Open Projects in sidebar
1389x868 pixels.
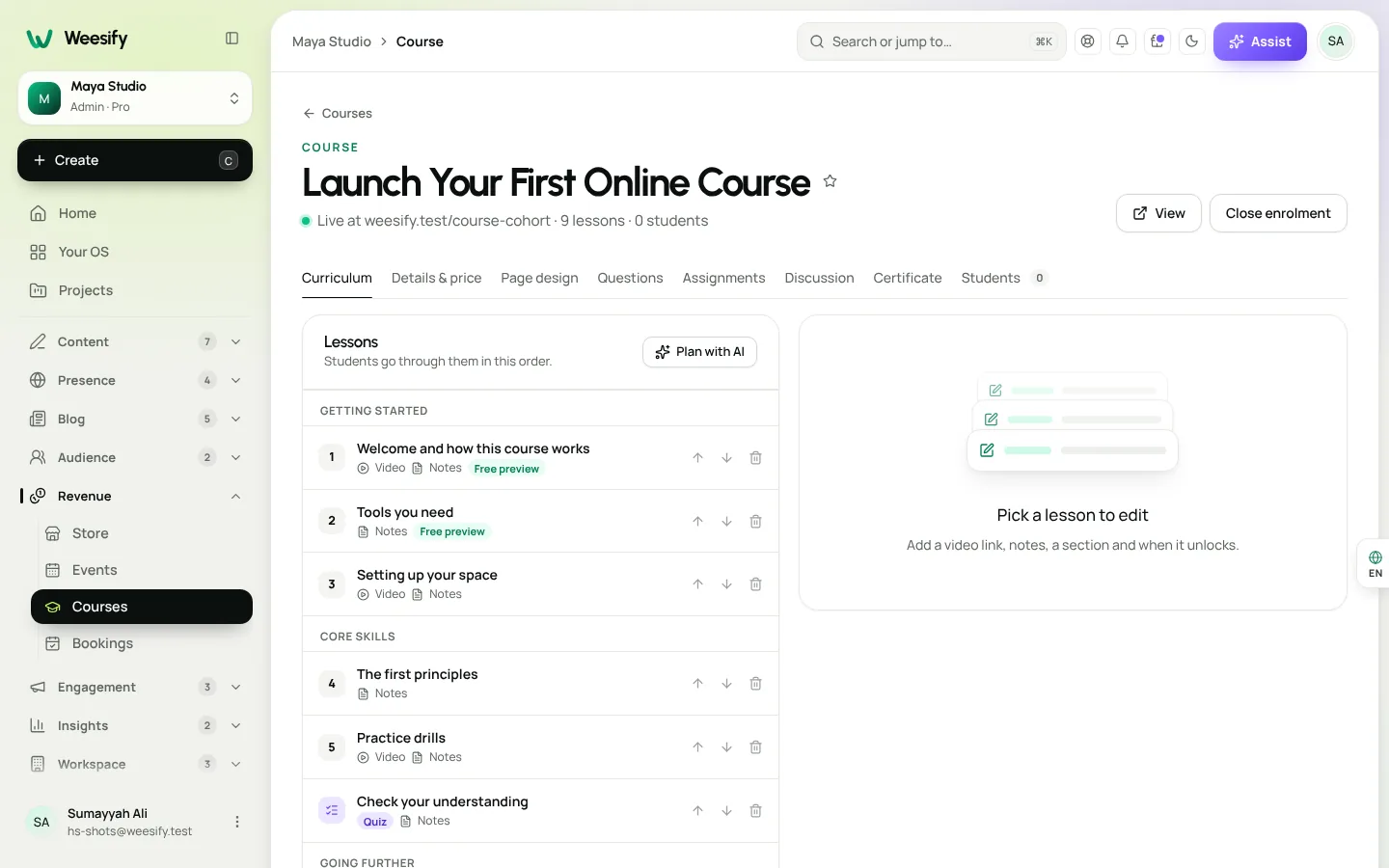[x=135, y=290]
